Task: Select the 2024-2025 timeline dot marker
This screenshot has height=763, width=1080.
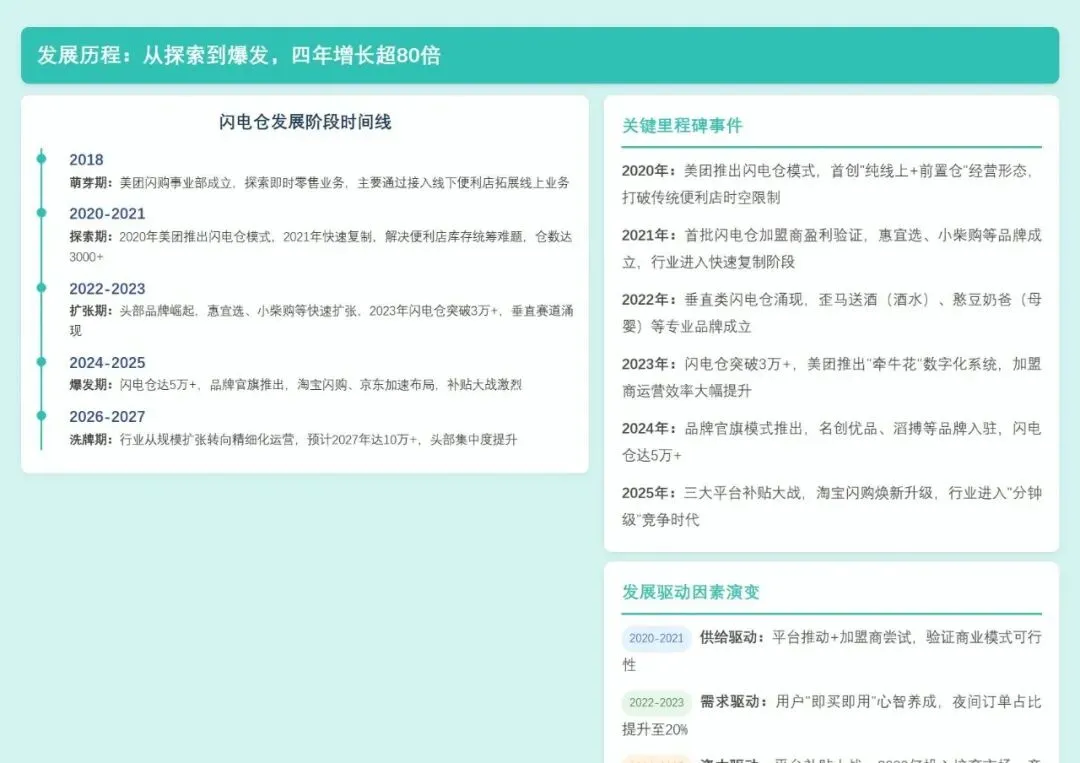Action: [x=41, y=362]
